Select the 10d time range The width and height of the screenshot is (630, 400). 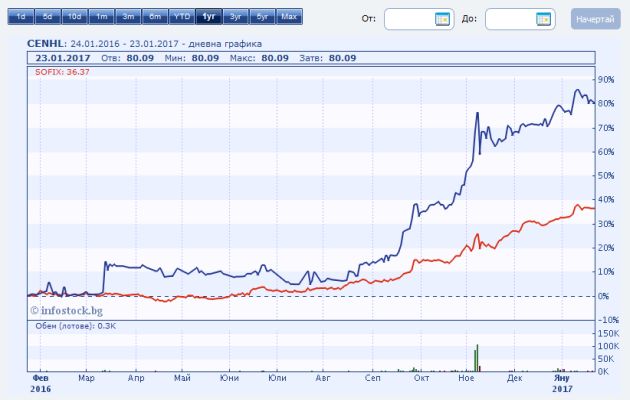(74, 17)
